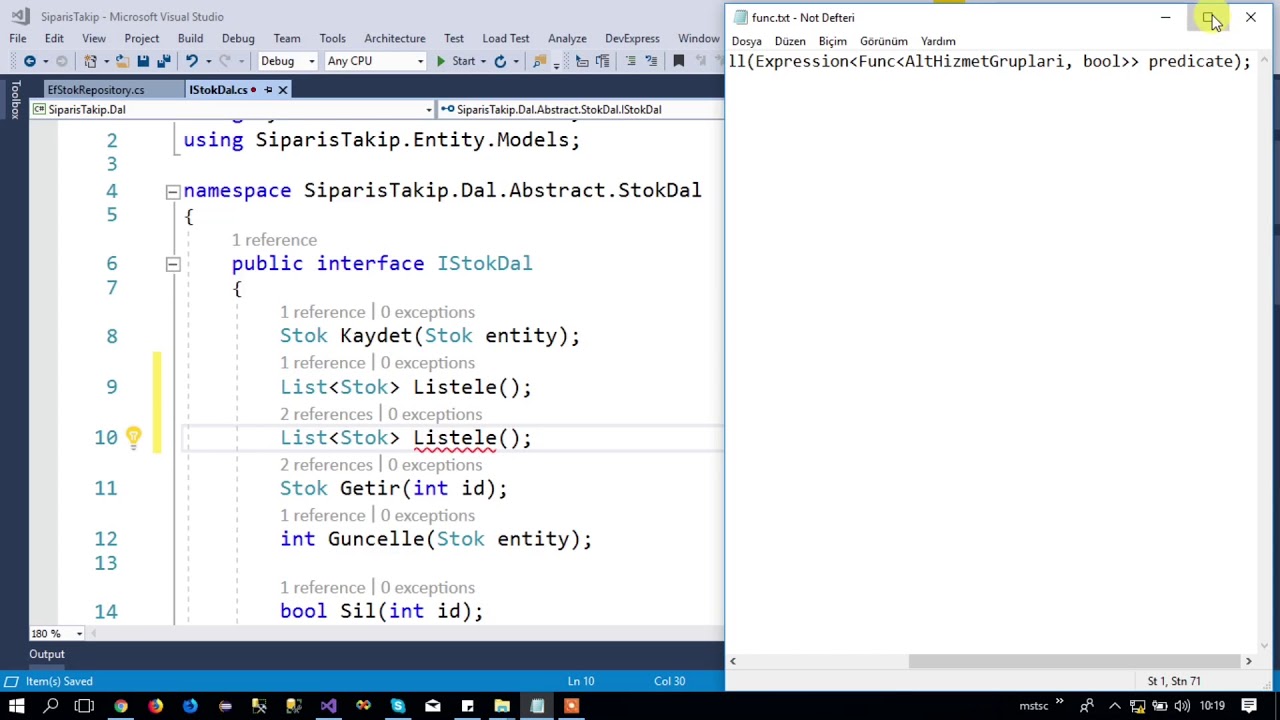Open Task View on the taskbar
Screen dimensions: 1280x720
click(x=84, y=706)
